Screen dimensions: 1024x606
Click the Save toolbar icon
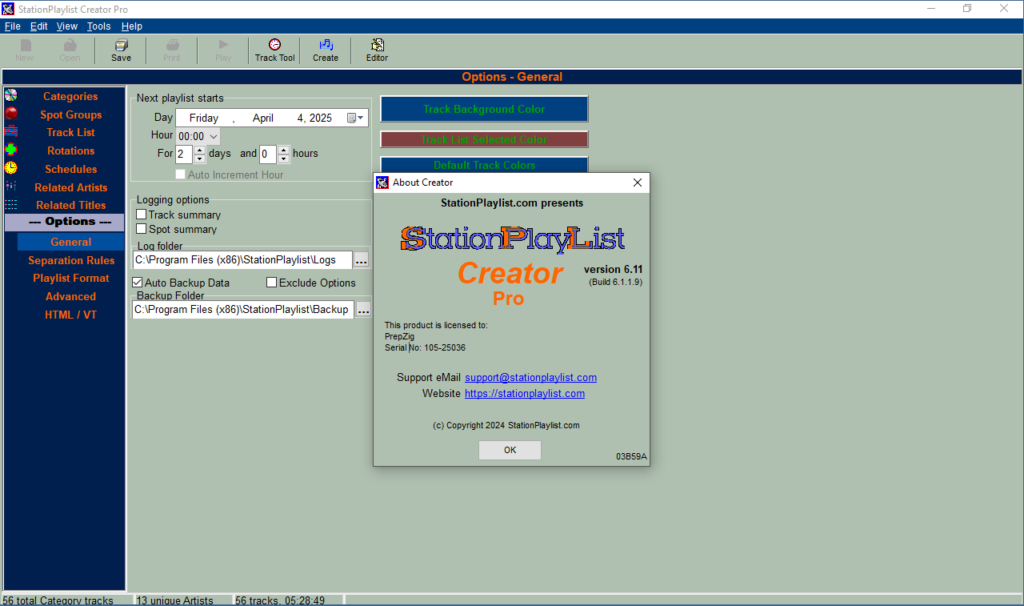point(121,50)
